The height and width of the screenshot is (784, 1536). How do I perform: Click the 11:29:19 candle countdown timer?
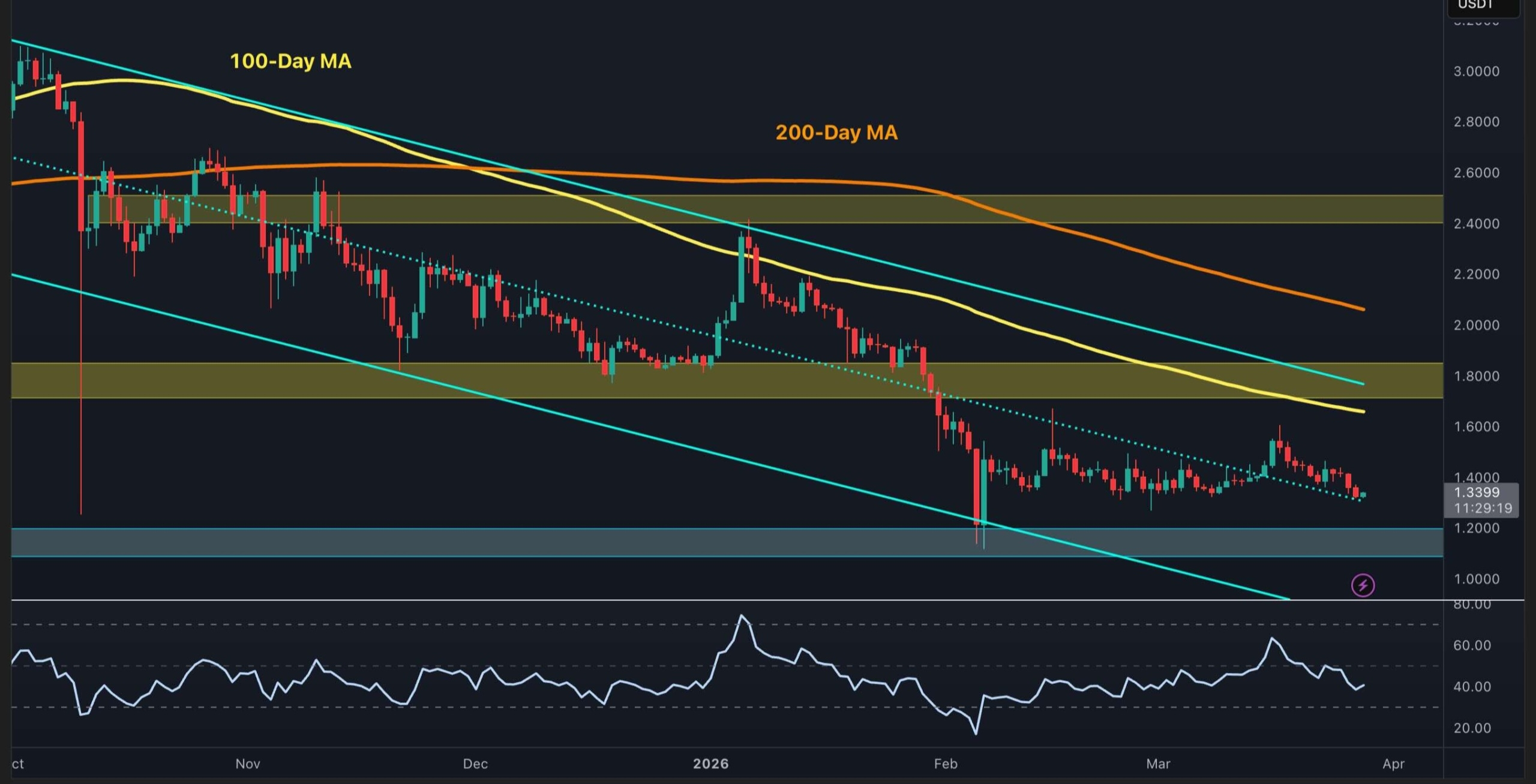pyautogui.click(x=1483, y=509)
